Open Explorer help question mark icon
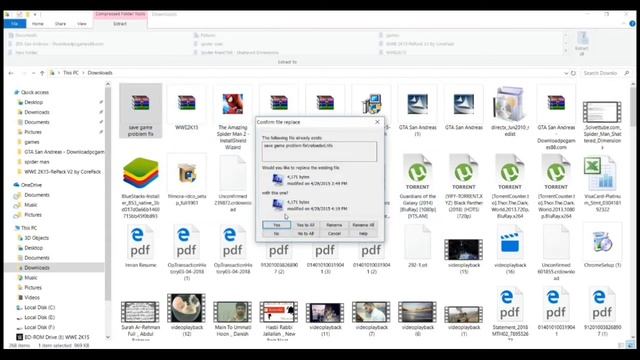The image size is (640, 360). 632,24
